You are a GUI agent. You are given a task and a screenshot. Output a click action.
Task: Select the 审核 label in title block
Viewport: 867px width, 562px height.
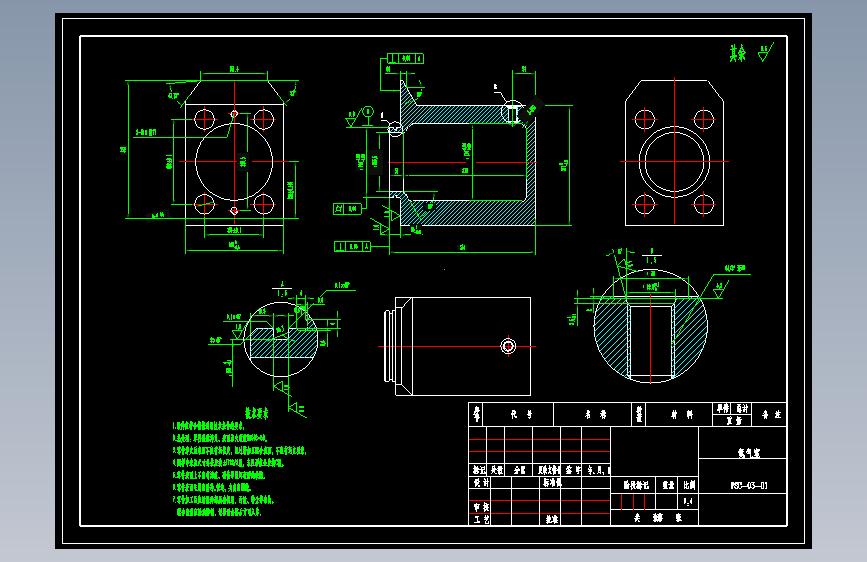480,507
